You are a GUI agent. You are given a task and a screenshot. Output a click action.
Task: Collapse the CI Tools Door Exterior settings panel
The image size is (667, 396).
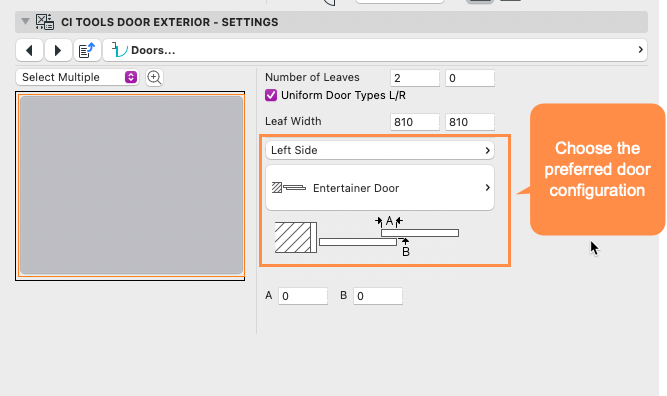pos(25,22)
